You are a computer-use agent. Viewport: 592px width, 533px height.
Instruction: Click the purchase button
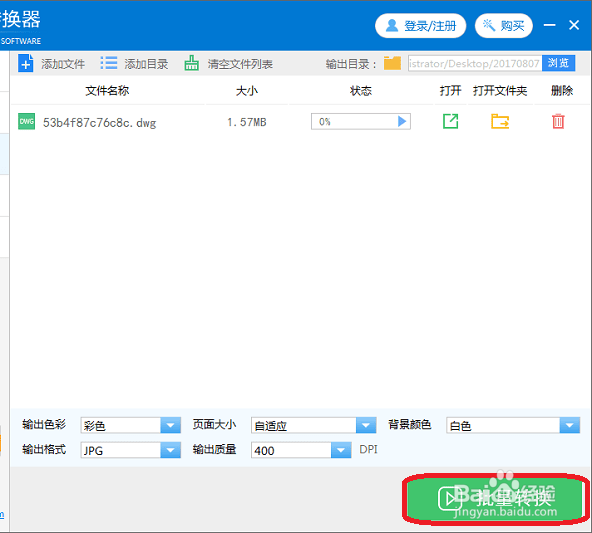coord(504,26)
